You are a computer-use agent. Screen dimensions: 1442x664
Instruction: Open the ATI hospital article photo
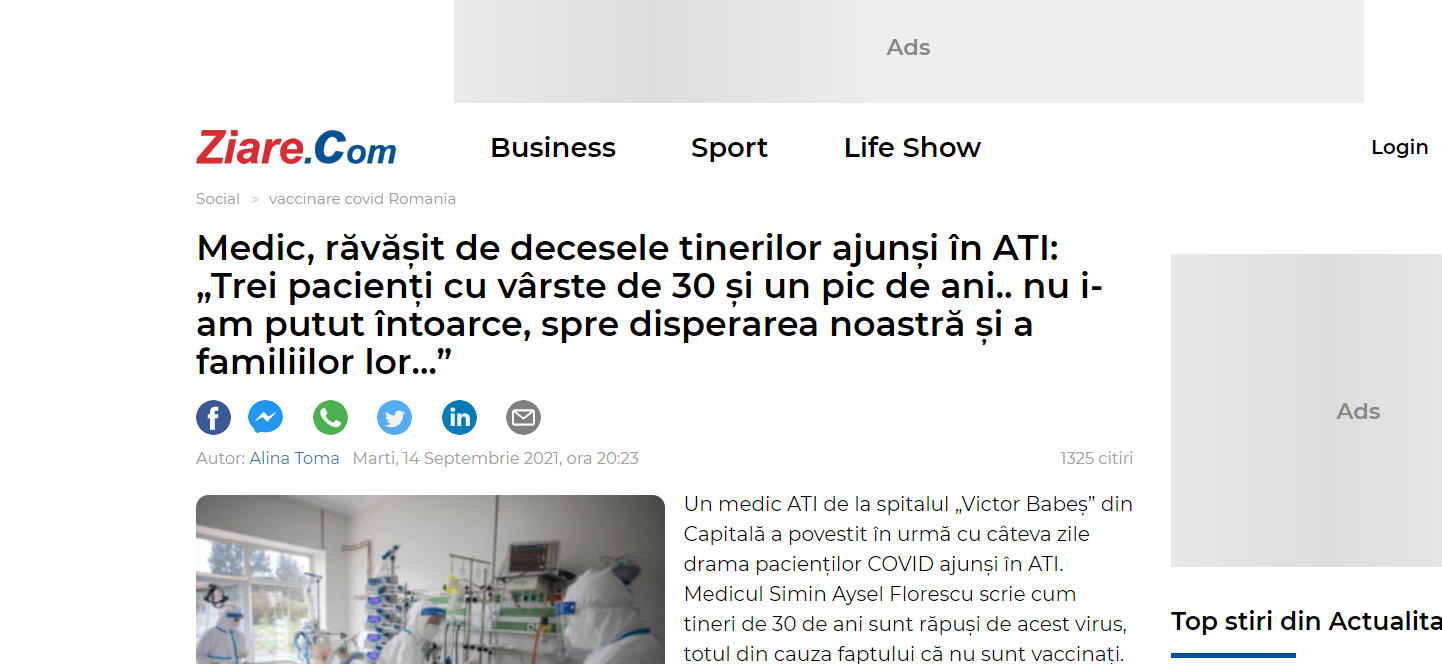point(430,579)
